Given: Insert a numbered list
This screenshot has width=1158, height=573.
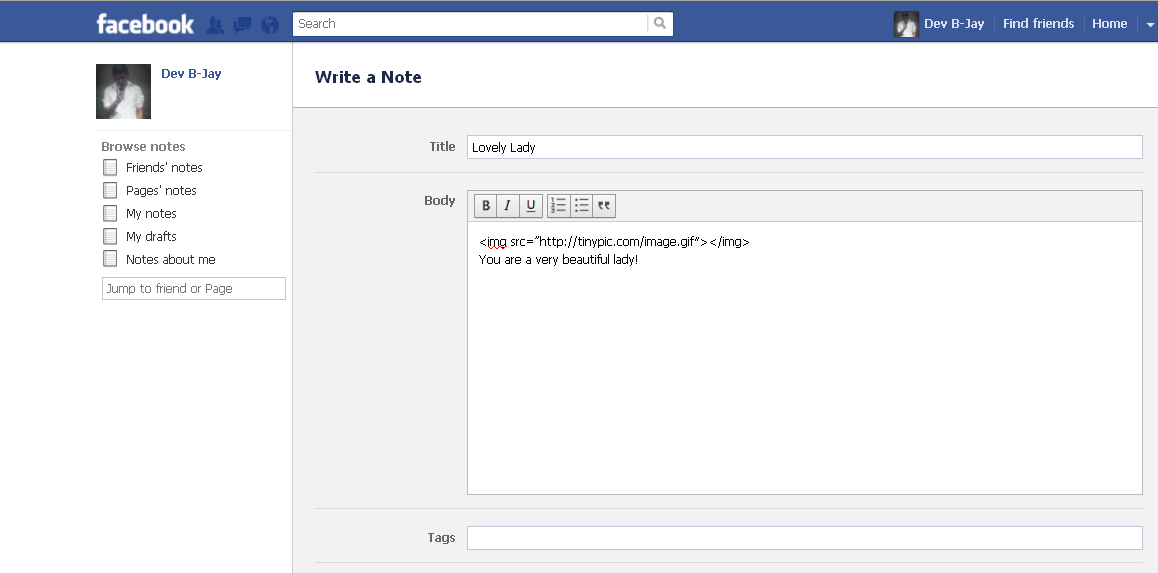Looking at the screenshot, I should click(x=558, y=206).
